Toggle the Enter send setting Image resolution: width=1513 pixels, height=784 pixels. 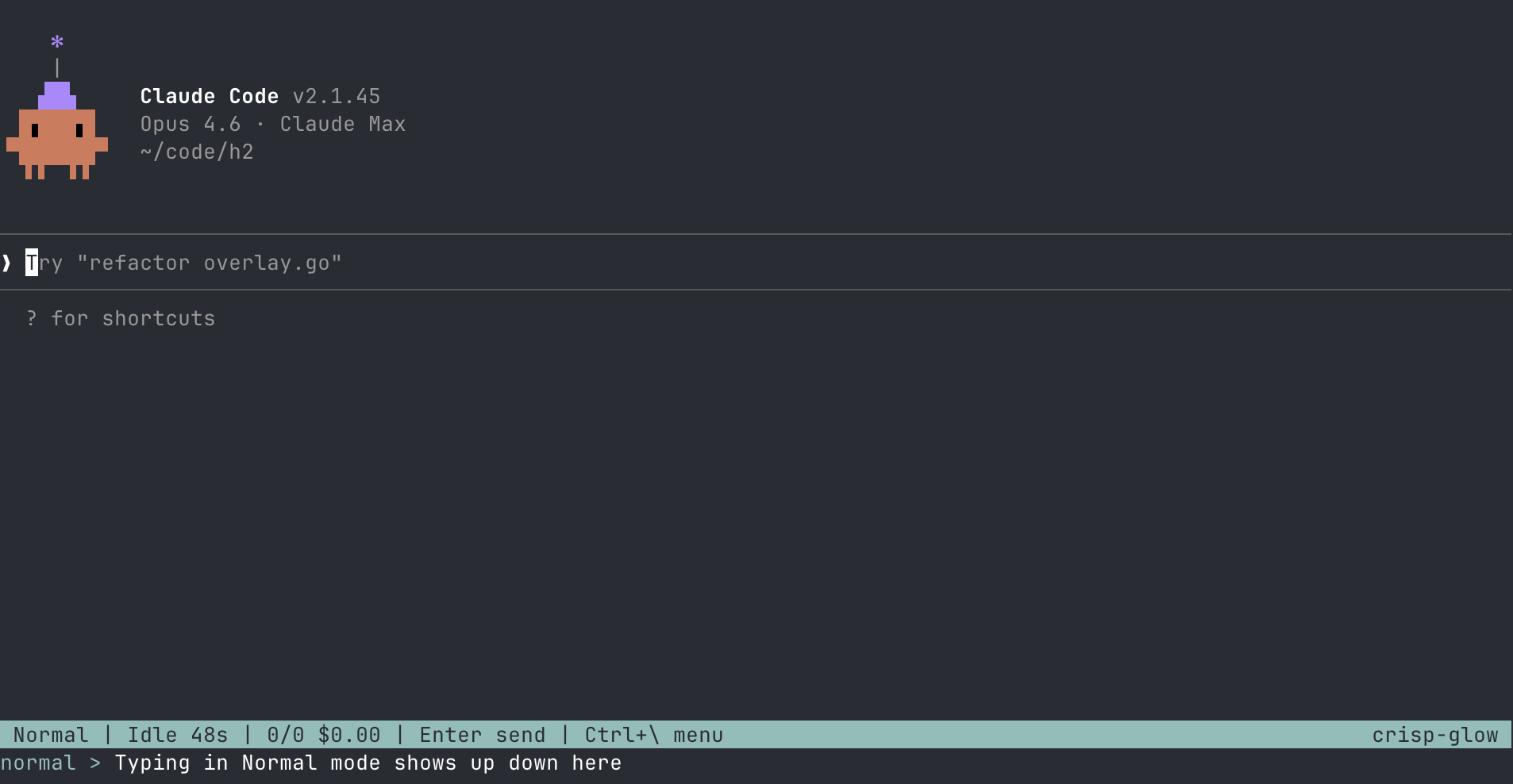481,734
